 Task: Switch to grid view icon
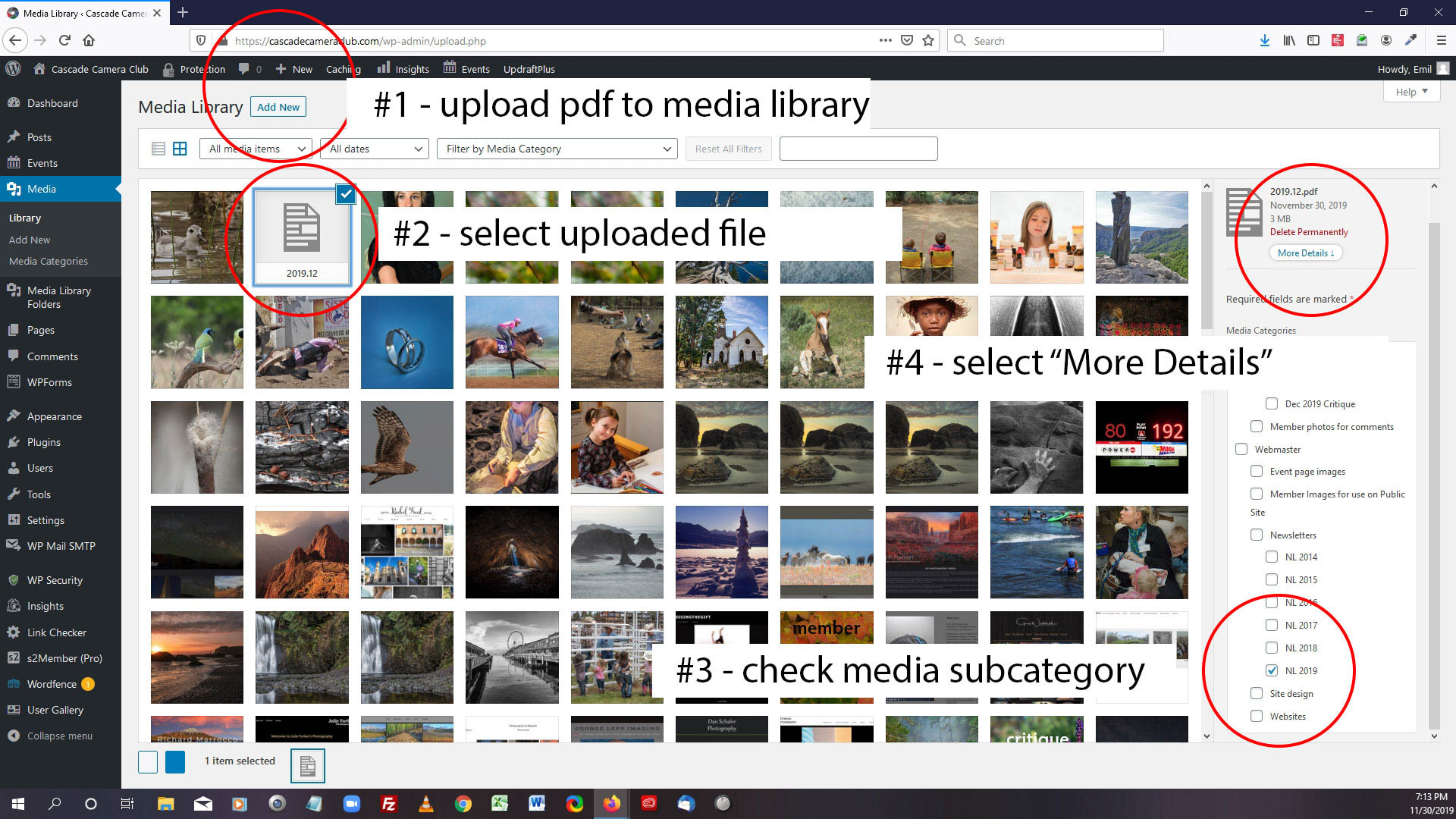point(180,149)
